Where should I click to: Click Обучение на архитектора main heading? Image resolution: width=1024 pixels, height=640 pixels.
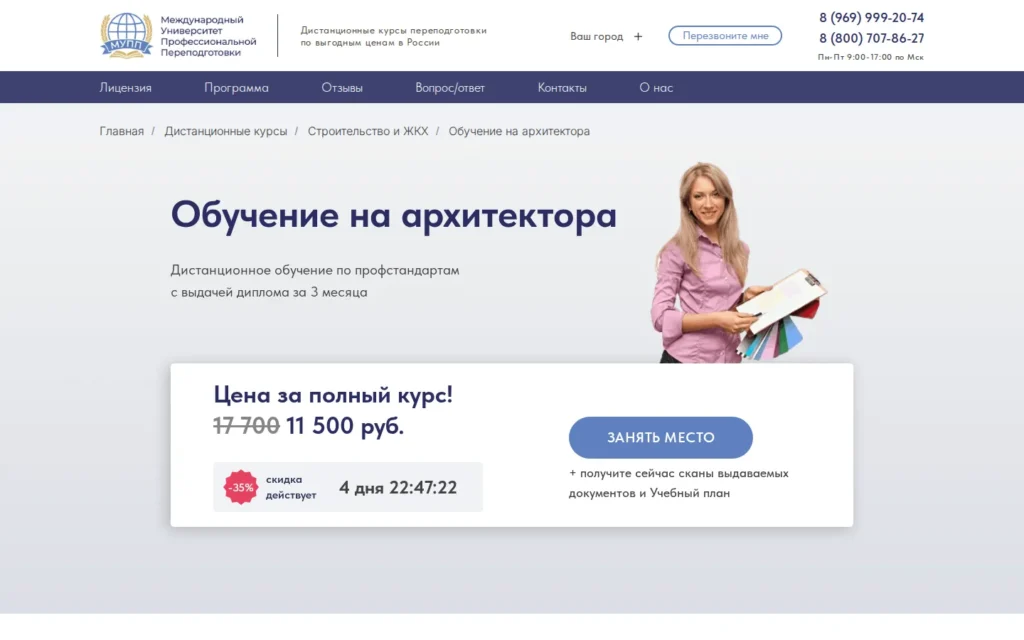pyautogui.click(x=394, y=214)
